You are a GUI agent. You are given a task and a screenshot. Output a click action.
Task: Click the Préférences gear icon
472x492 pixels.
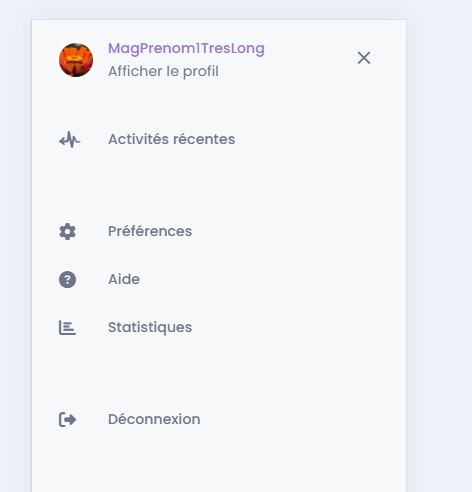(67, 231)
